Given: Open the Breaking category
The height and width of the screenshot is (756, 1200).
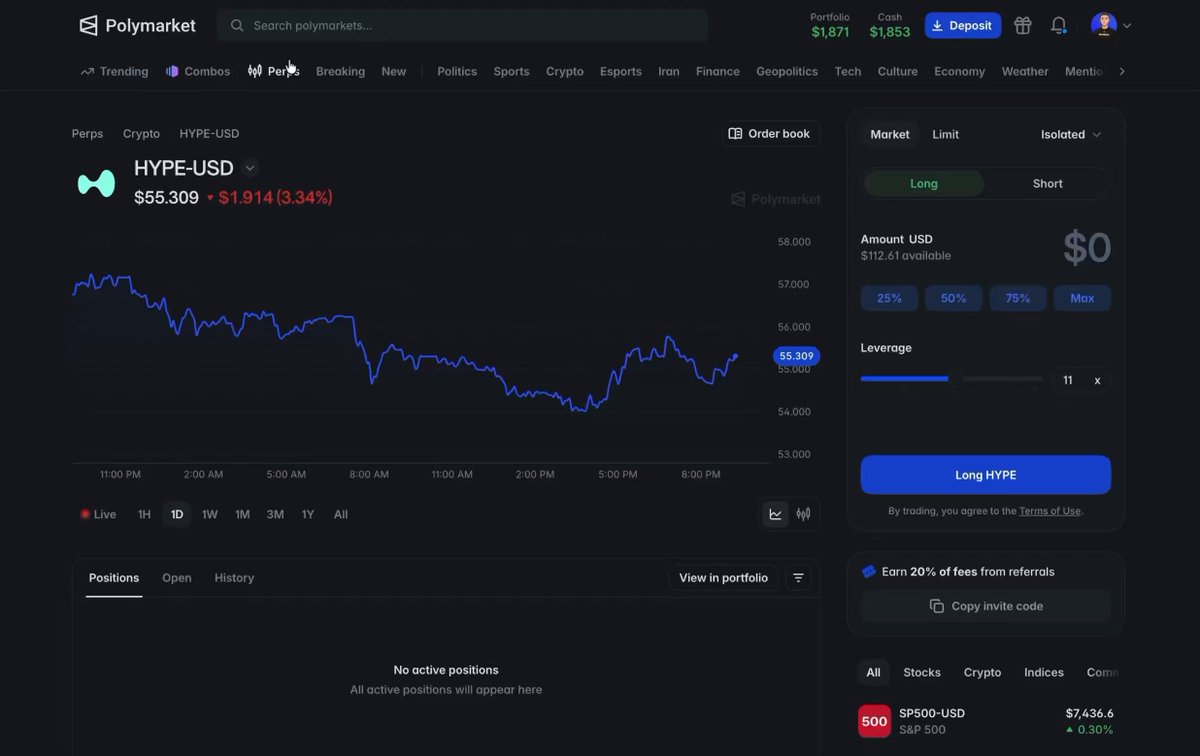Looking at the screenshot, I should click(x=340, y=71).
